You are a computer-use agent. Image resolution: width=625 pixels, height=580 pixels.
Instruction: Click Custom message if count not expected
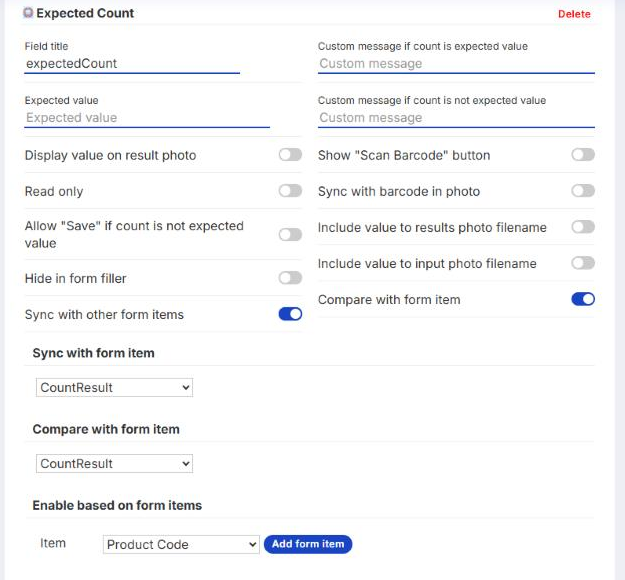pos(456,118)
